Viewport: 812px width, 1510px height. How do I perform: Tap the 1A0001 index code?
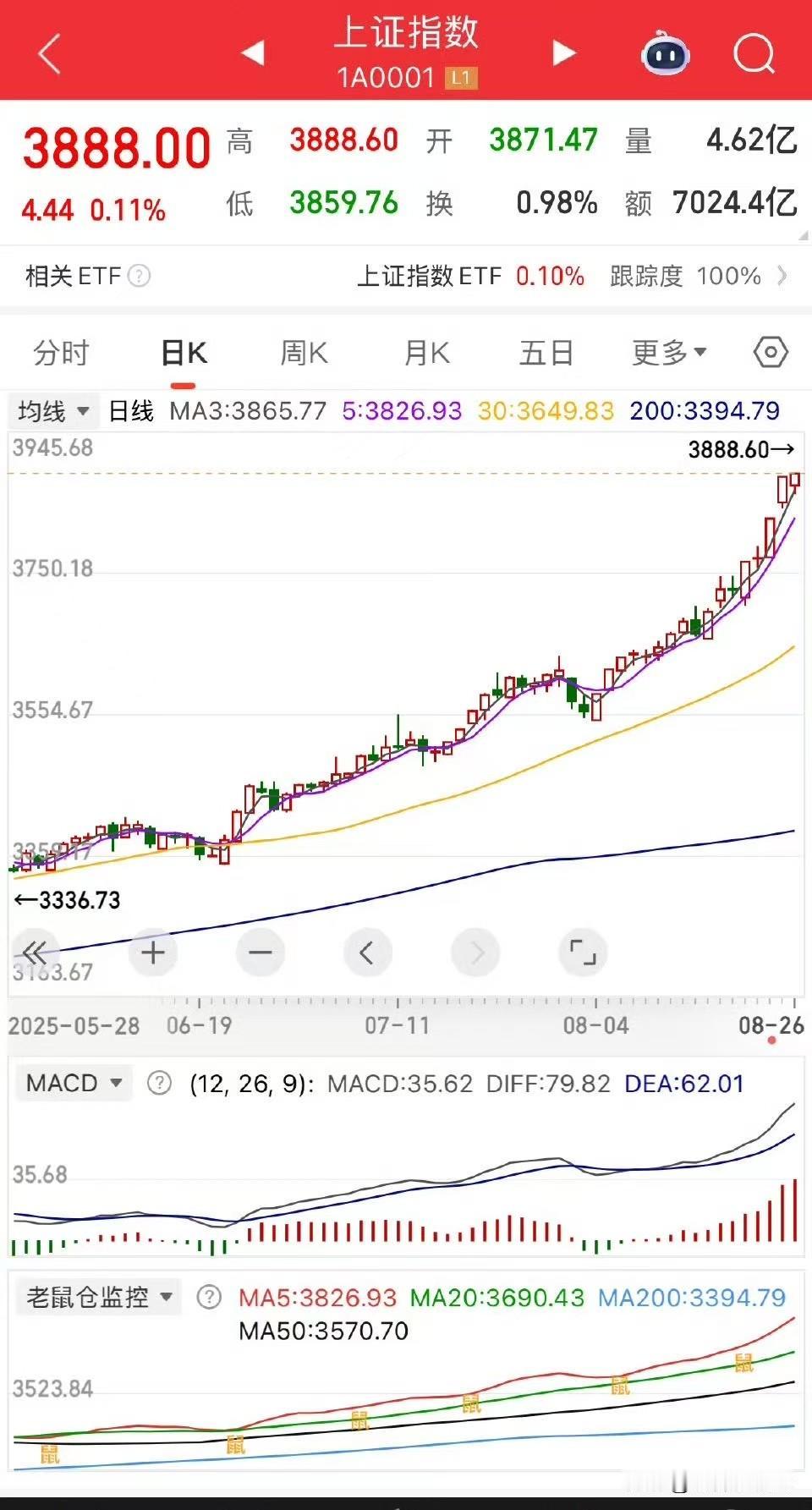386,78
